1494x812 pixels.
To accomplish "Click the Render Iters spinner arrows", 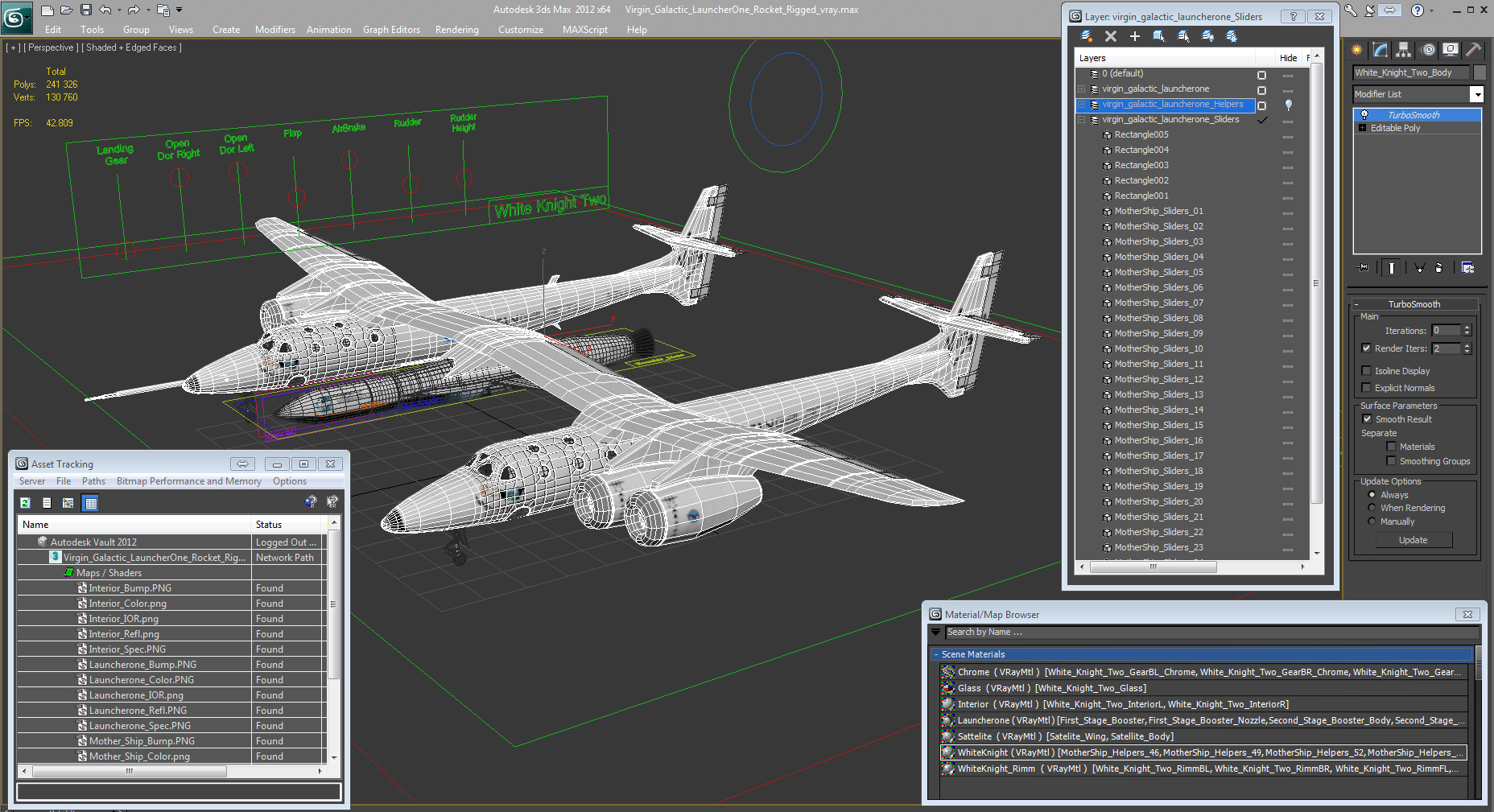I will tap(1467, 348).
